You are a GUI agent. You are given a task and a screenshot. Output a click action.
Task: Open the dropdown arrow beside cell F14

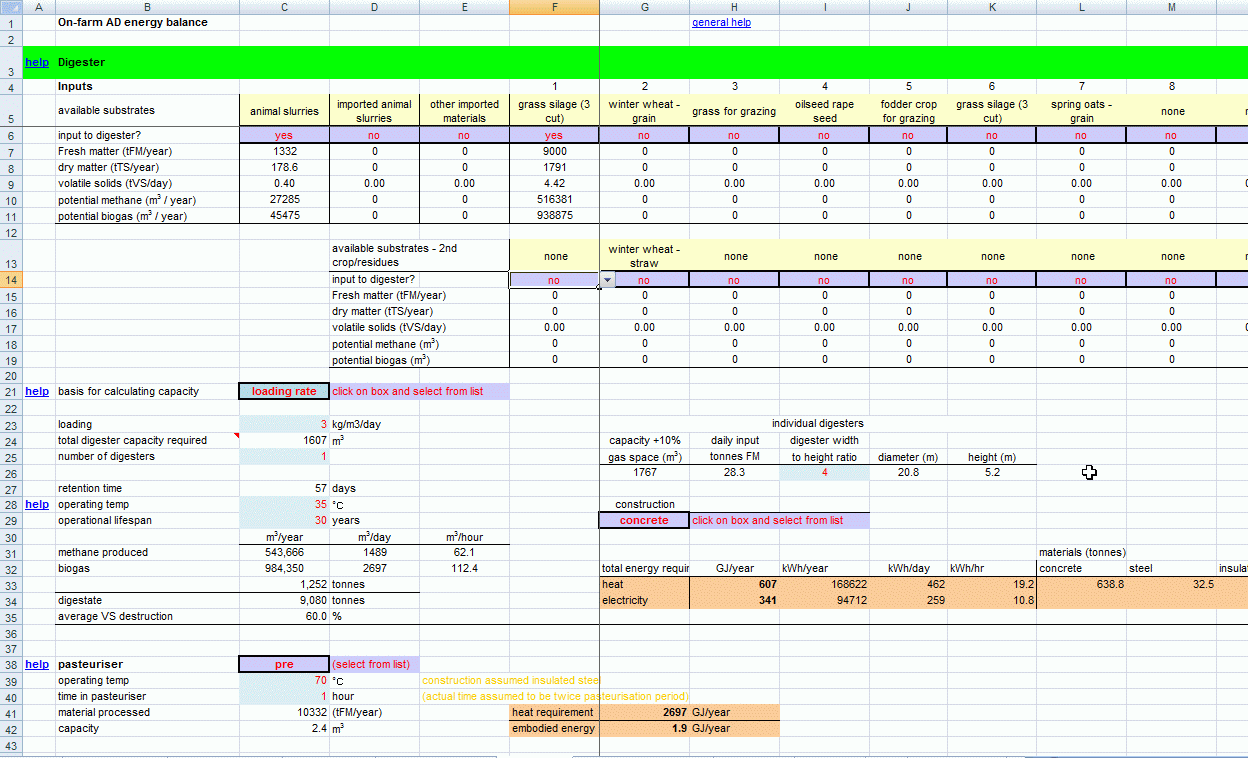click(606, 281)
